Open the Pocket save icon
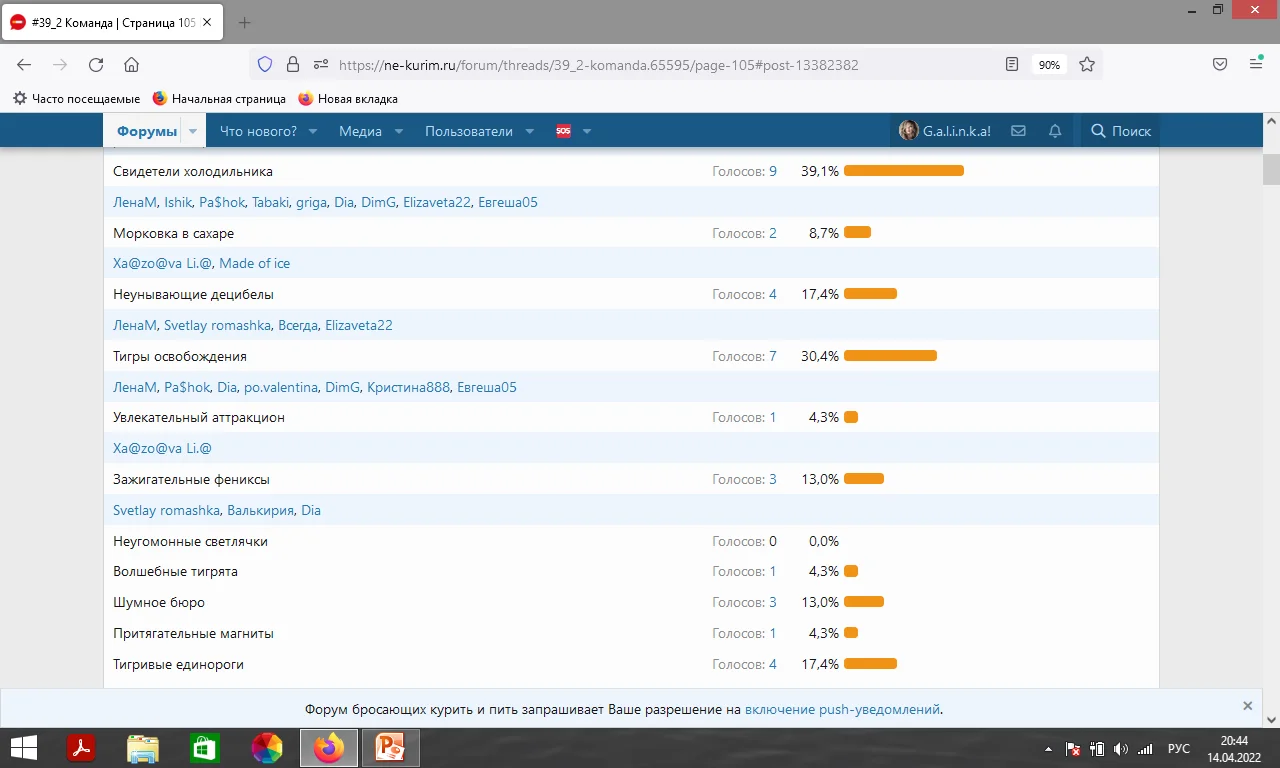 point(1220,65)
